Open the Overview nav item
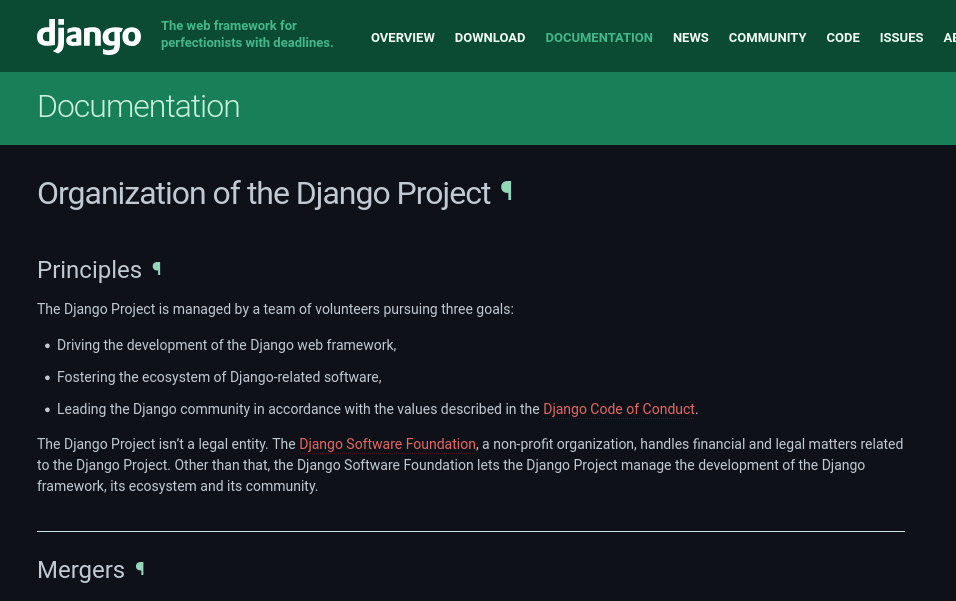Image resolution: width=956 pixels, height=601 pixels. tap(402, 38)
